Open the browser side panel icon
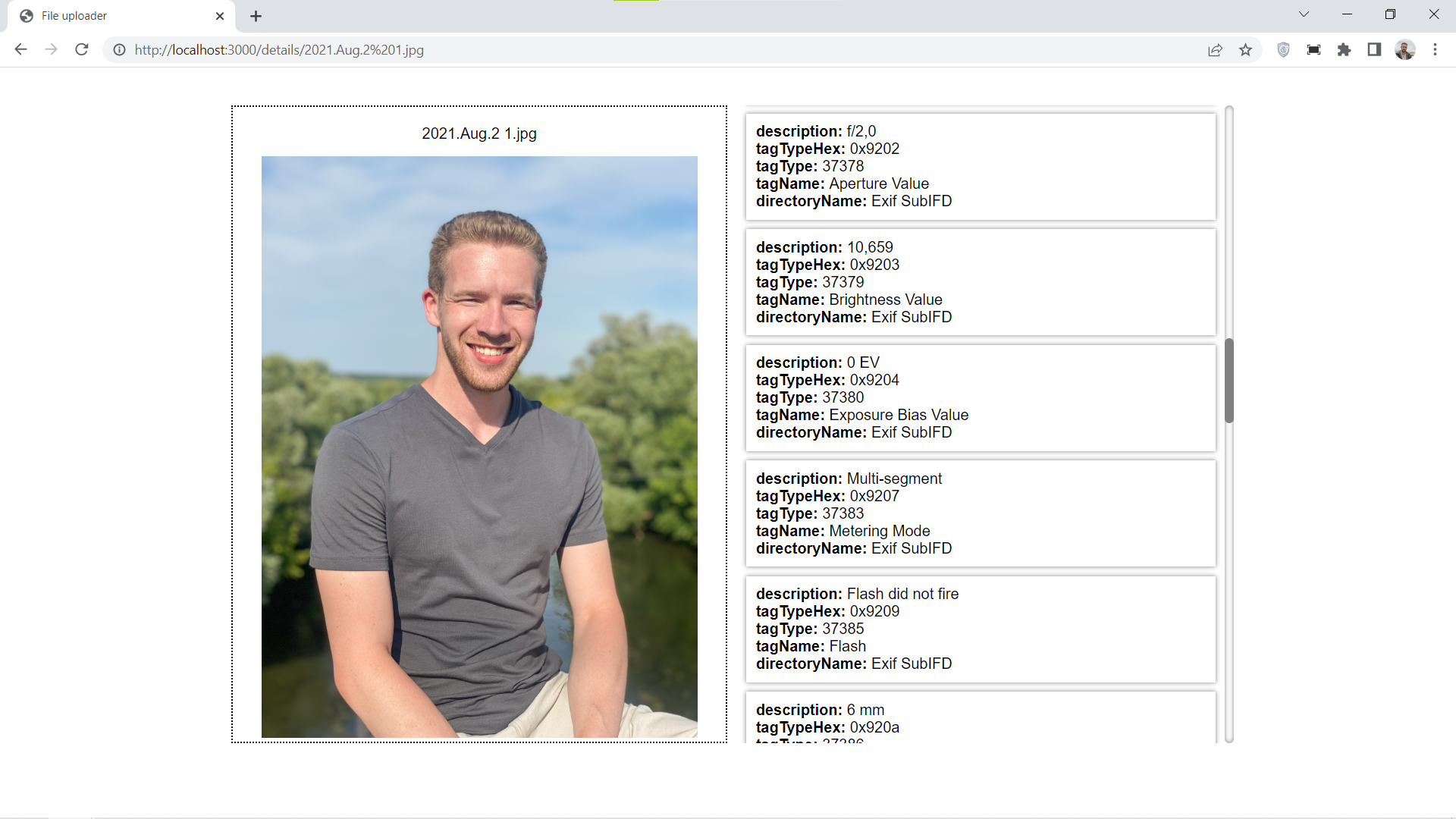1456x819 pixels. [1374, 50]
